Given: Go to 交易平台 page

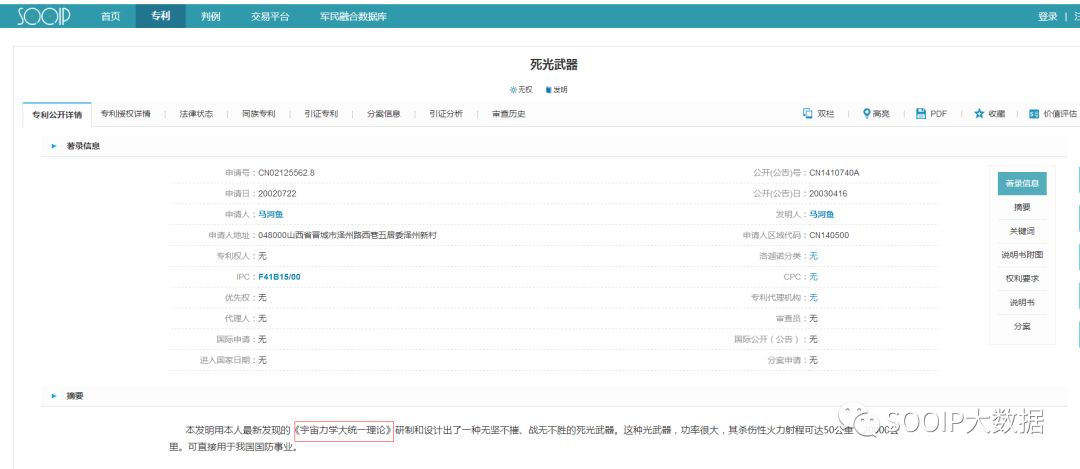Looking at the screenshot, I should pyautogui.click(x=270, y=17).
